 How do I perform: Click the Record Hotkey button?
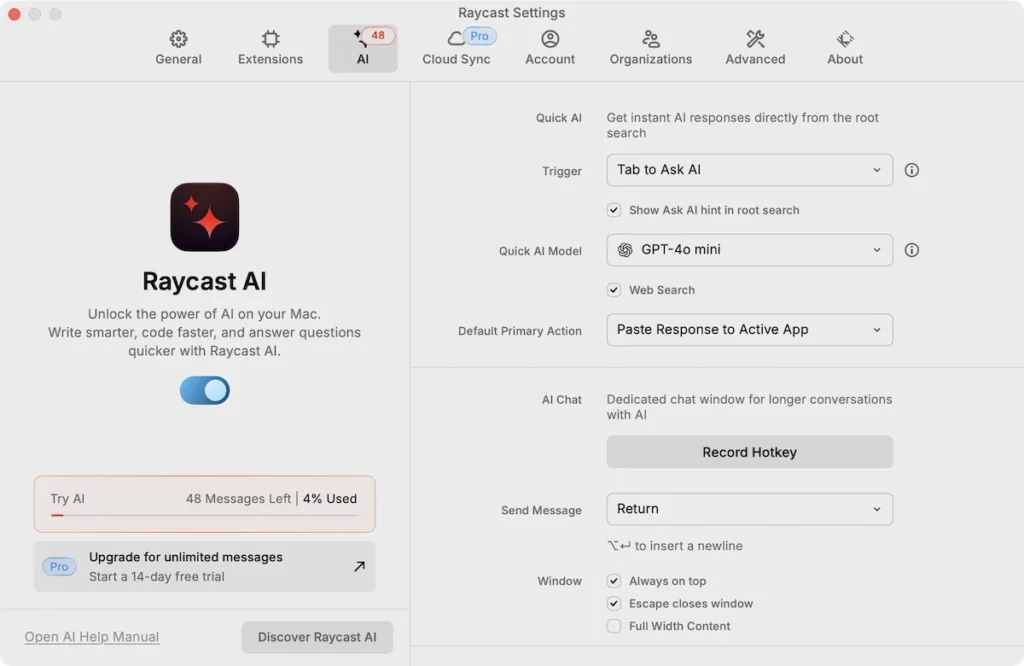[750, 452]
